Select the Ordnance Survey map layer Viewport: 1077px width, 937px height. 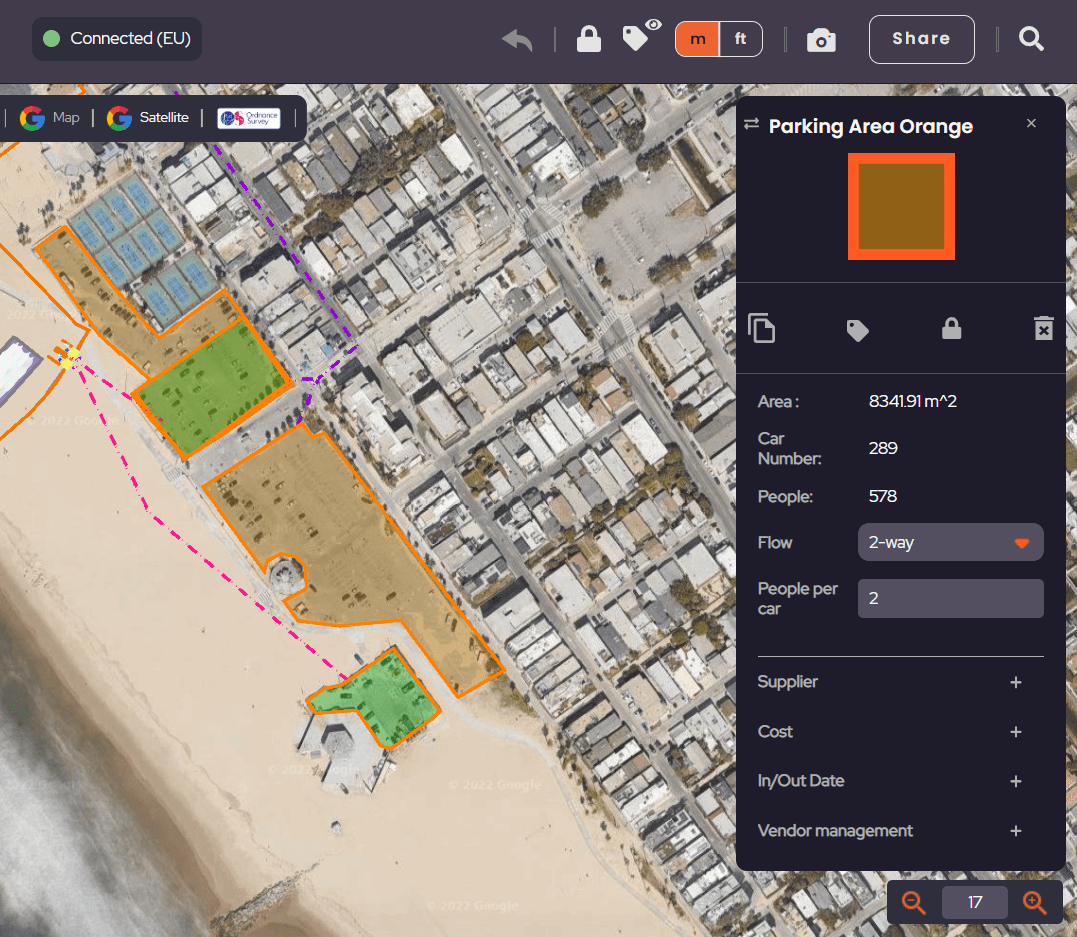click(247, 117)
